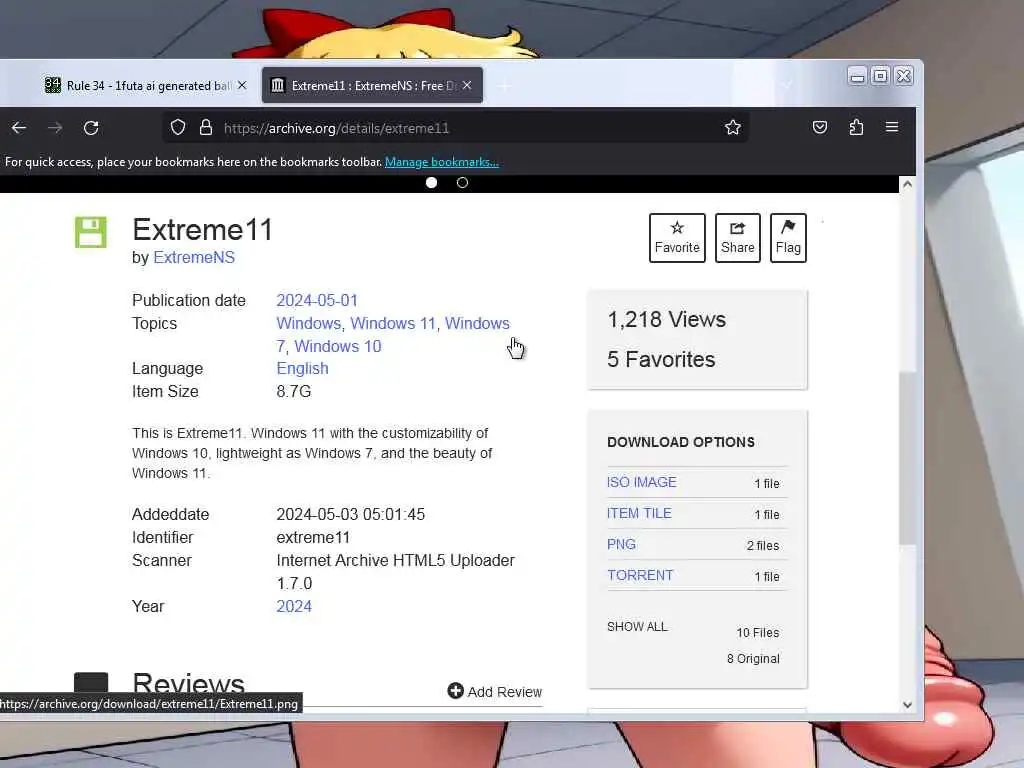Screen dimensions: 1024x768
Task: Download the ISO IMAGE file
Action: pos(641,482)
